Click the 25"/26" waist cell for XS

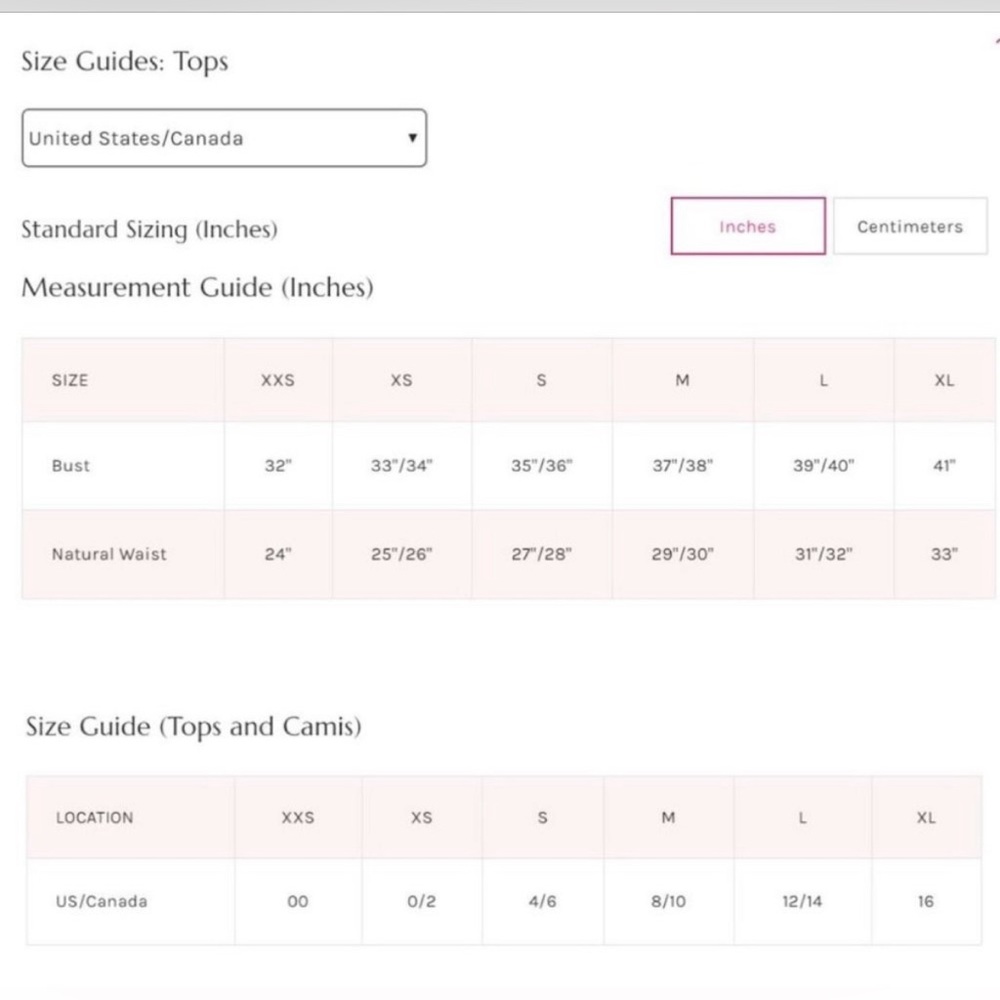point(402,554)
